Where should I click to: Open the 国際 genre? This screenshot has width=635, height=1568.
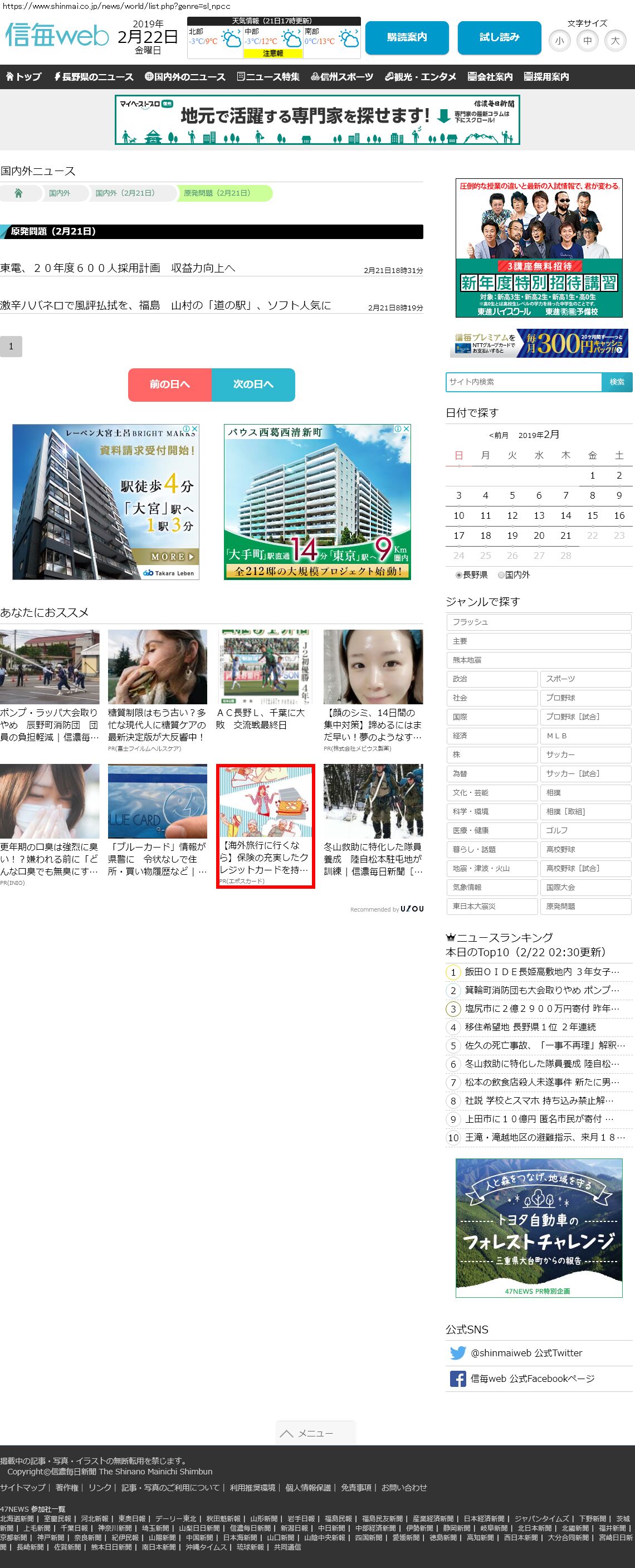pyautogui.click(x=492, y=717)
